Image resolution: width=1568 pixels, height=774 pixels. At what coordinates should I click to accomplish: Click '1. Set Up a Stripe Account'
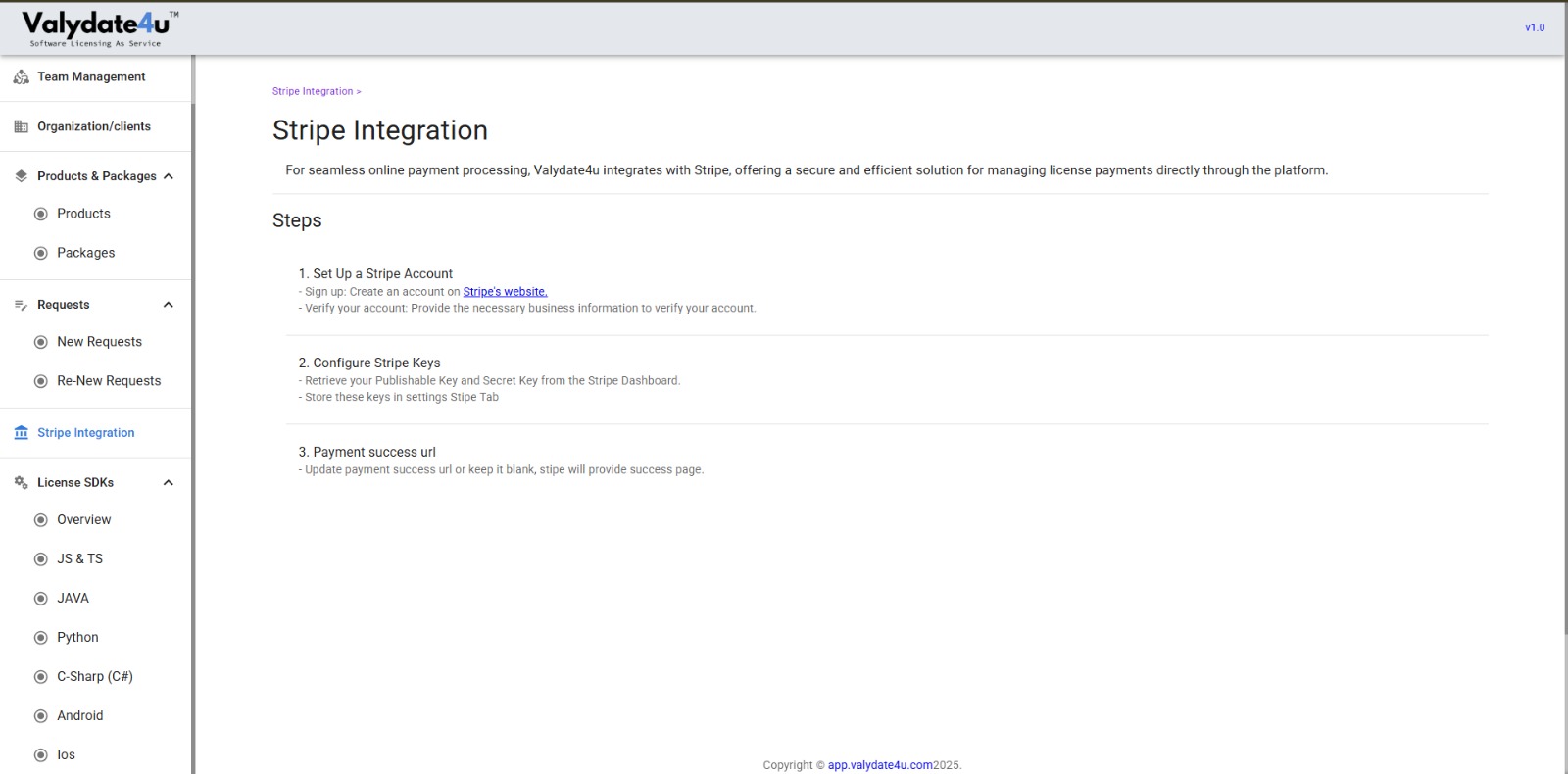[375, 274]
